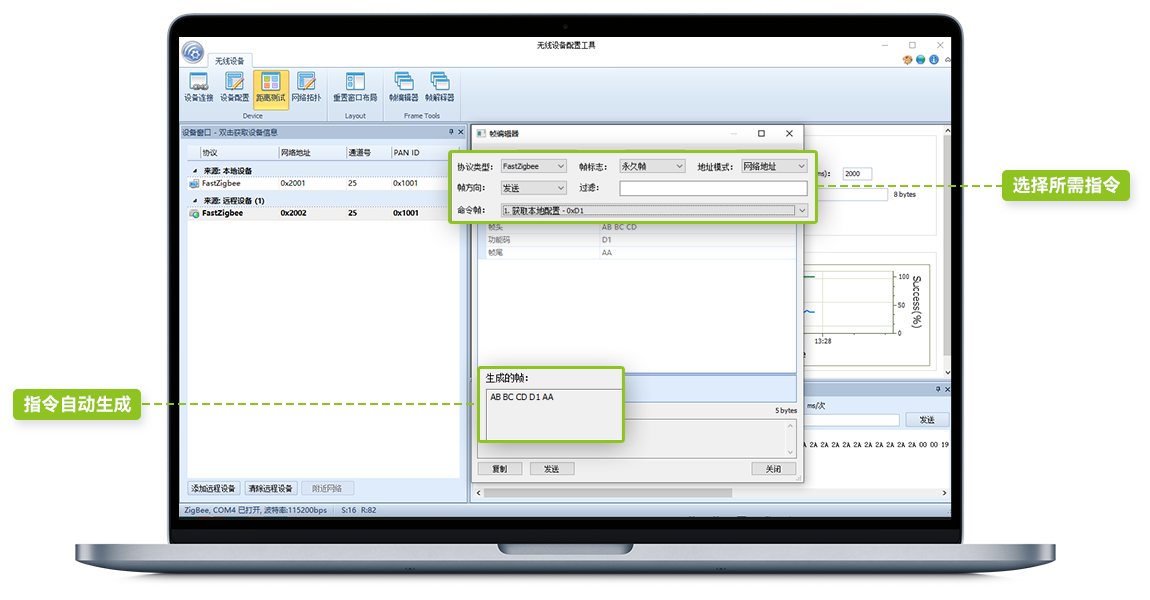
Task: Open the 帧解释器 tool
Action: click(x=439, y=87)
